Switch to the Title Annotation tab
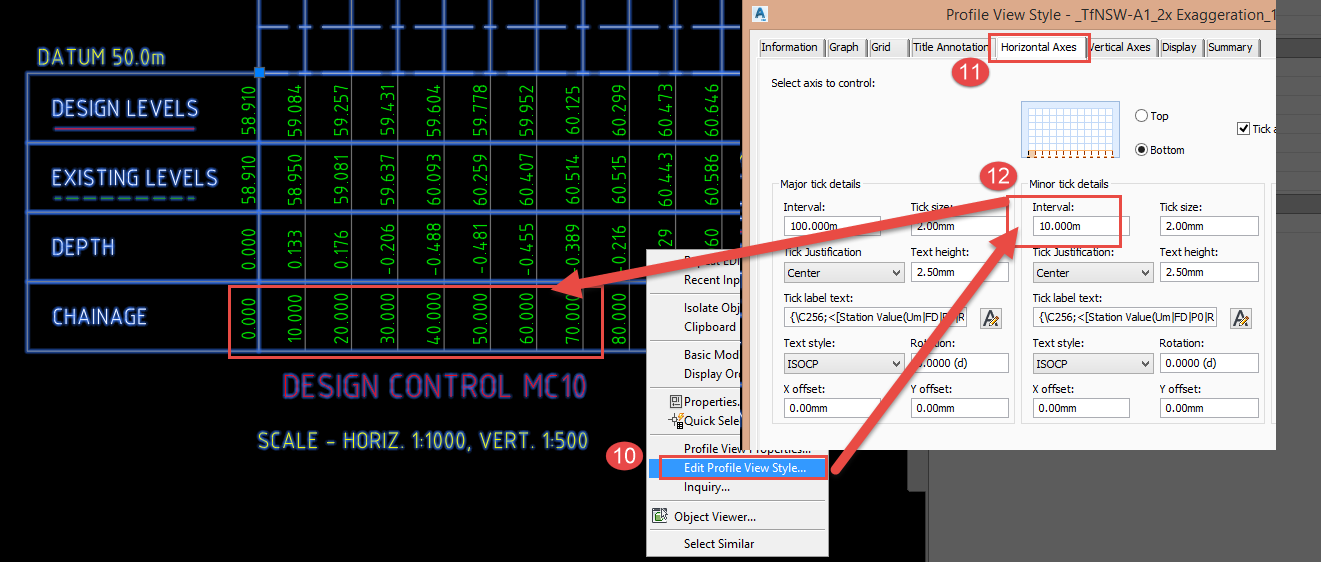Viewport: 1321px width, 562px height. point(951,47)
